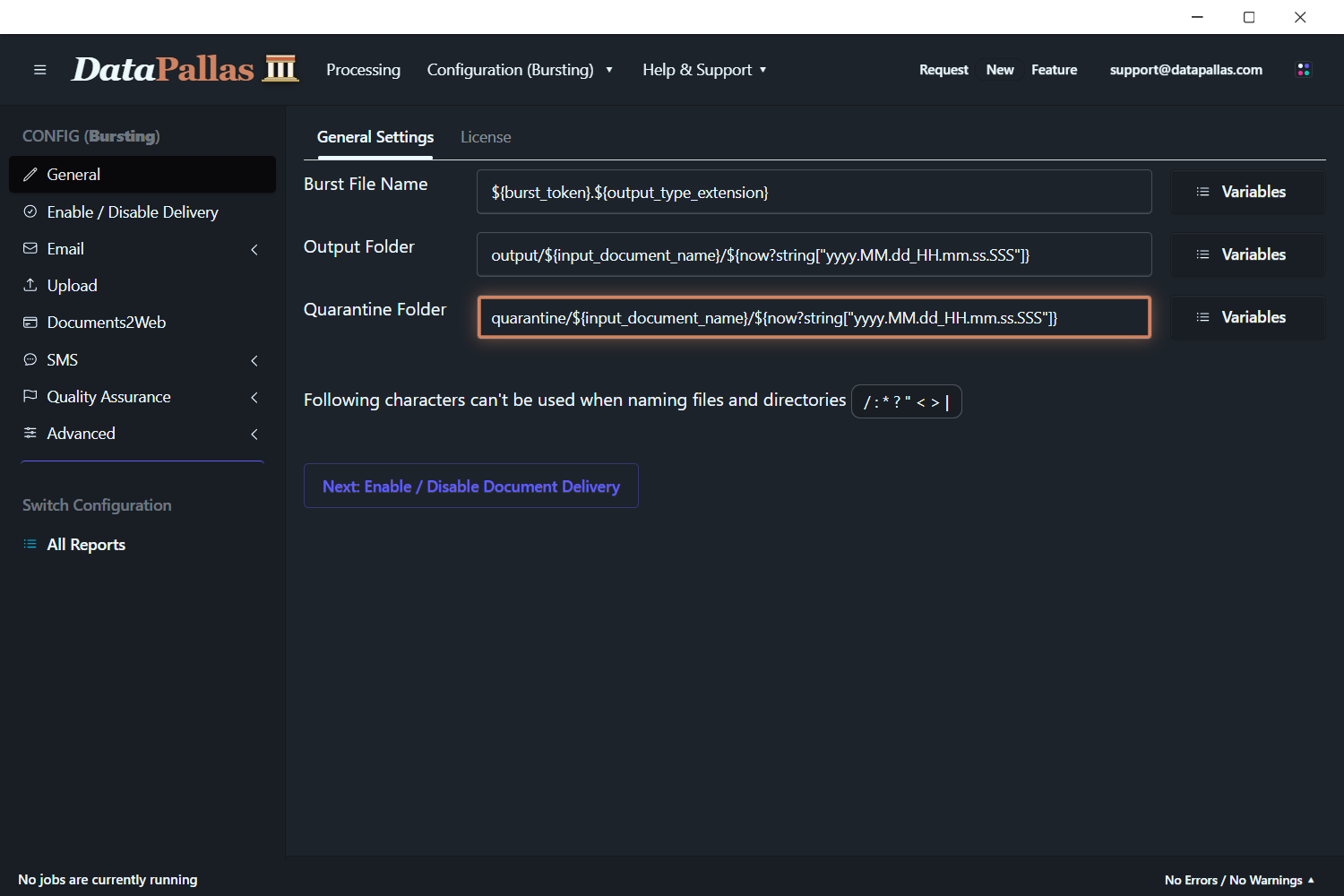The image size is (1344, 896).
Task: Open All Reports configuration
Action: tap(86, 544)
